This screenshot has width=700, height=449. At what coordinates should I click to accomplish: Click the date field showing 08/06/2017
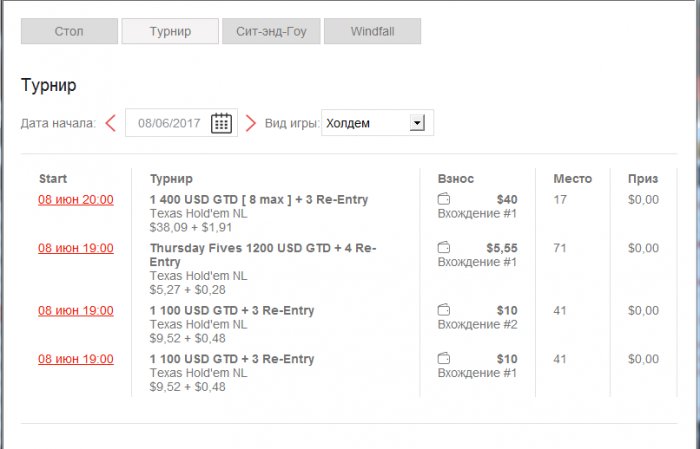(169, 123)
